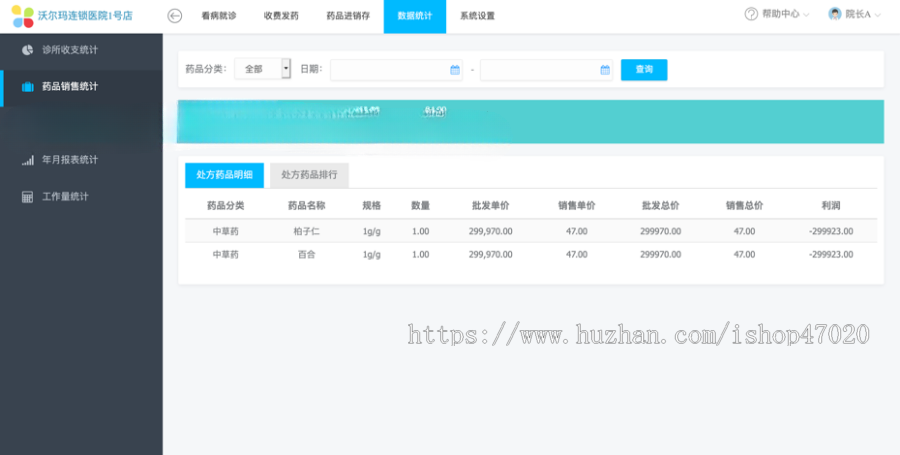The height and width of the screenshot is (455, 900).
Task: Click the end date input field
Action: [546, 70]
